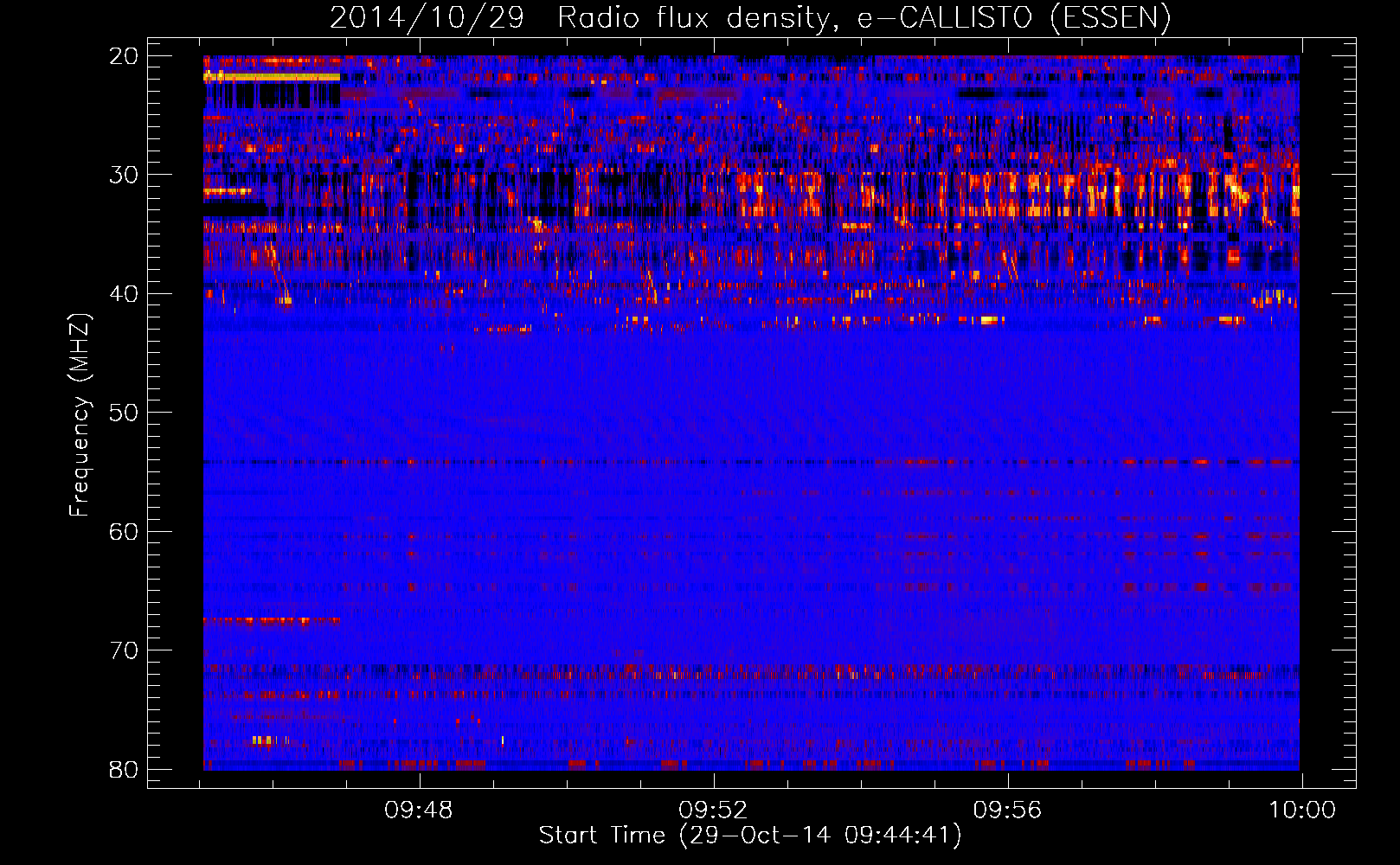Click the "Start Time (29-Oct-14 09:44:41)" label
The height and width of the screenshot is (865, 1400).
(750, 836)
